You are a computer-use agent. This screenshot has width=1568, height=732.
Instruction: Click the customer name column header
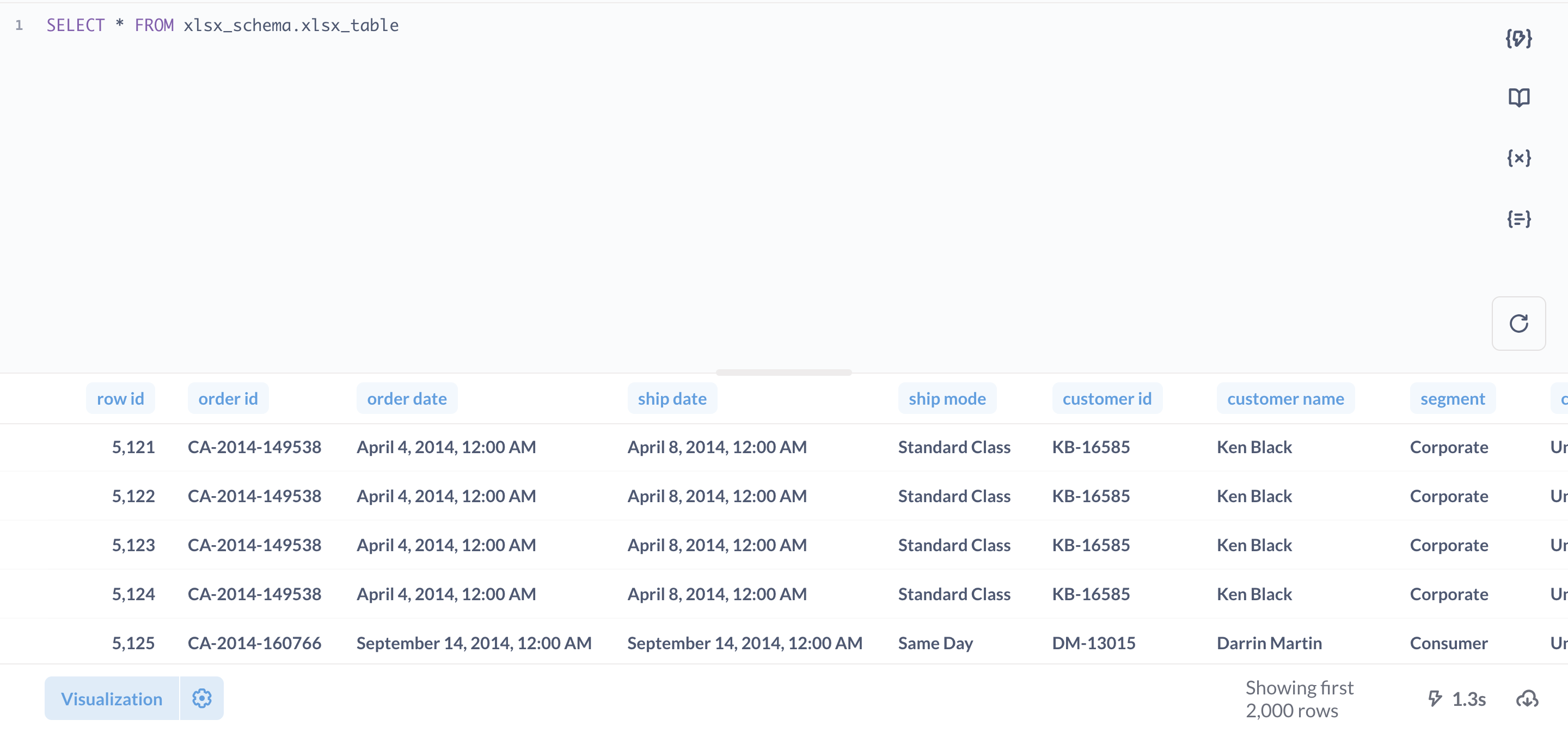pyautogui.click(x=1285, y=399)
